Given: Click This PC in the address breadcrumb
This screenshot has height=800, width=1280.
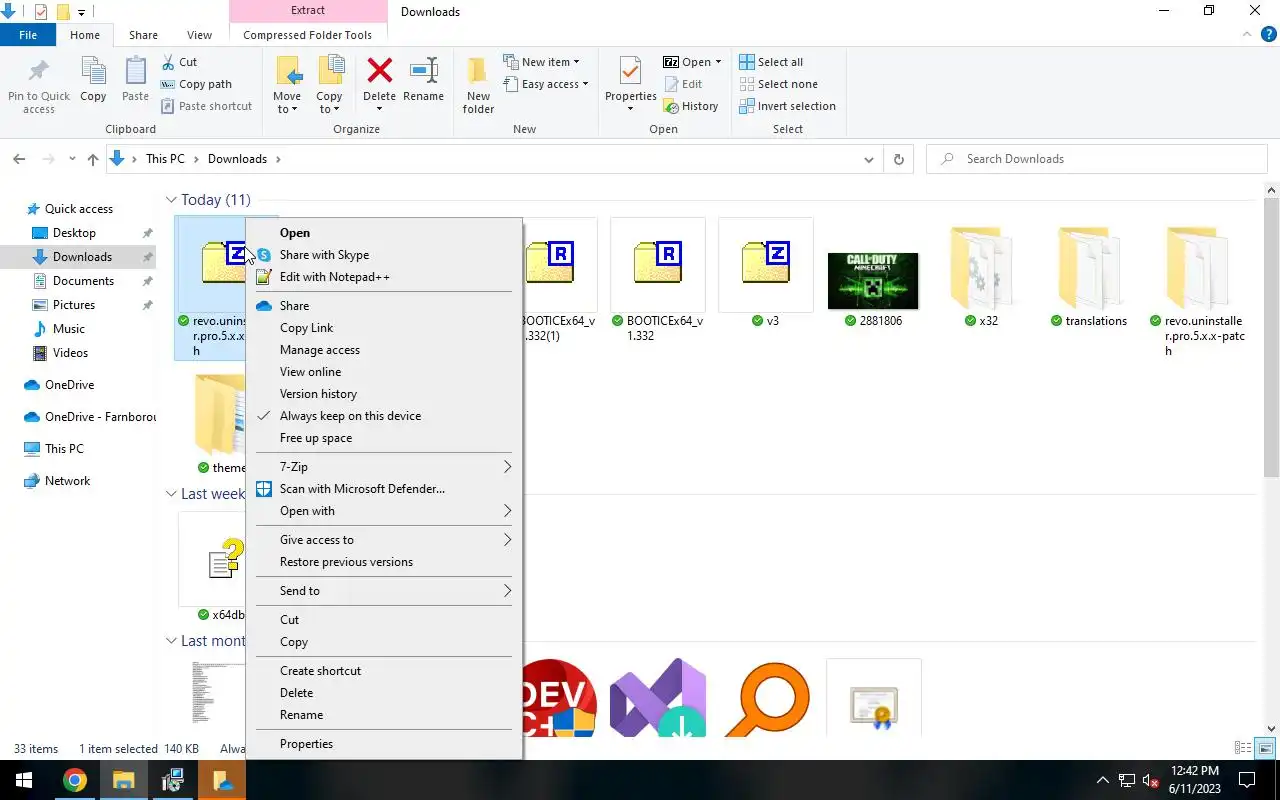Looking at the screenshot, I should pyautogui.click(x=165, y=159).
